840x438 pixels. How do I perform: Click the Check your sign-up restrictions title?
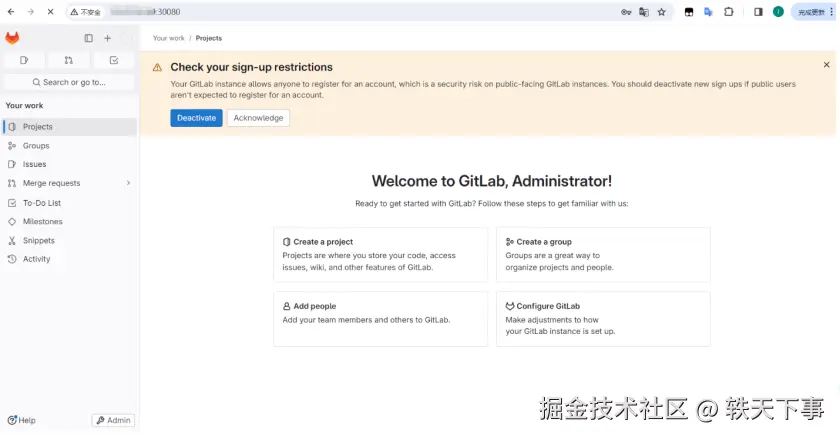(251, 67)
